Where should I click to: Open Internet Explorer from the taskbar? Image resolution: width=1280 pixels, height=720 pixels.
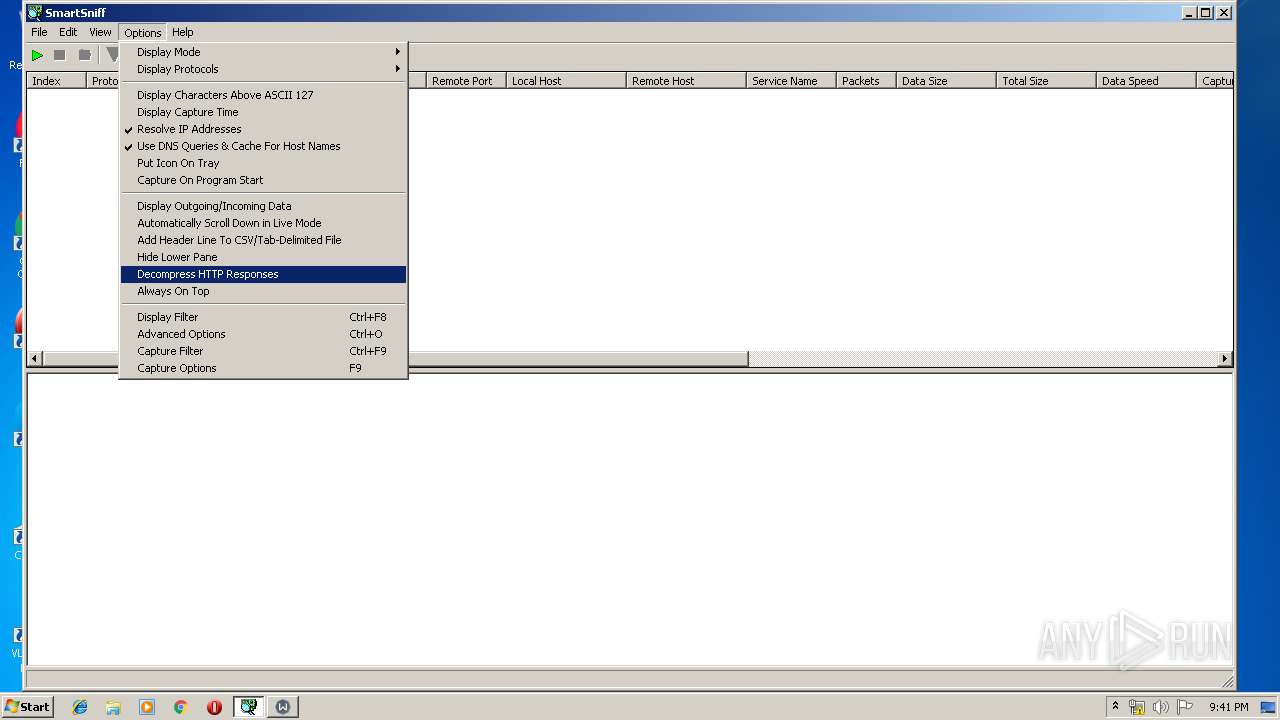pos(80,707)
